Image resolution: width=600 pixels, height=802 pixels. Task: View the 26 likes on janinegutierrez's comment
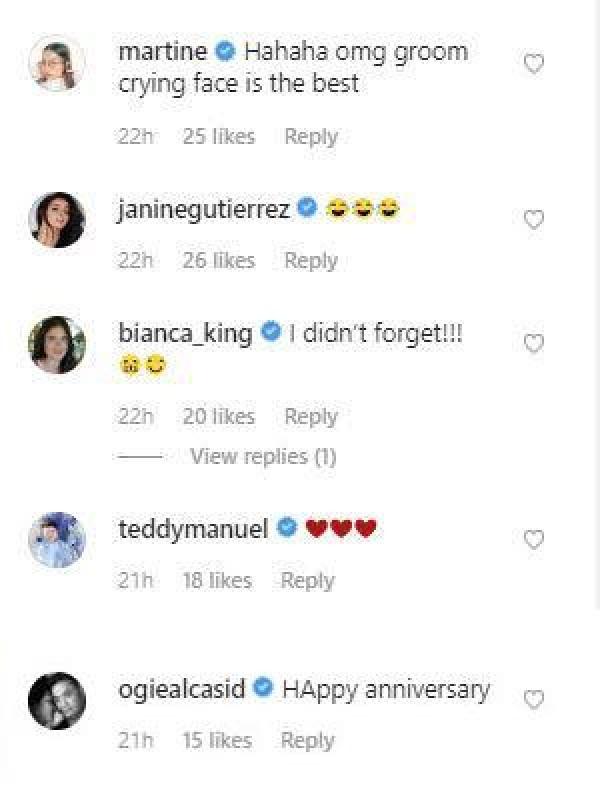point(218,261)
